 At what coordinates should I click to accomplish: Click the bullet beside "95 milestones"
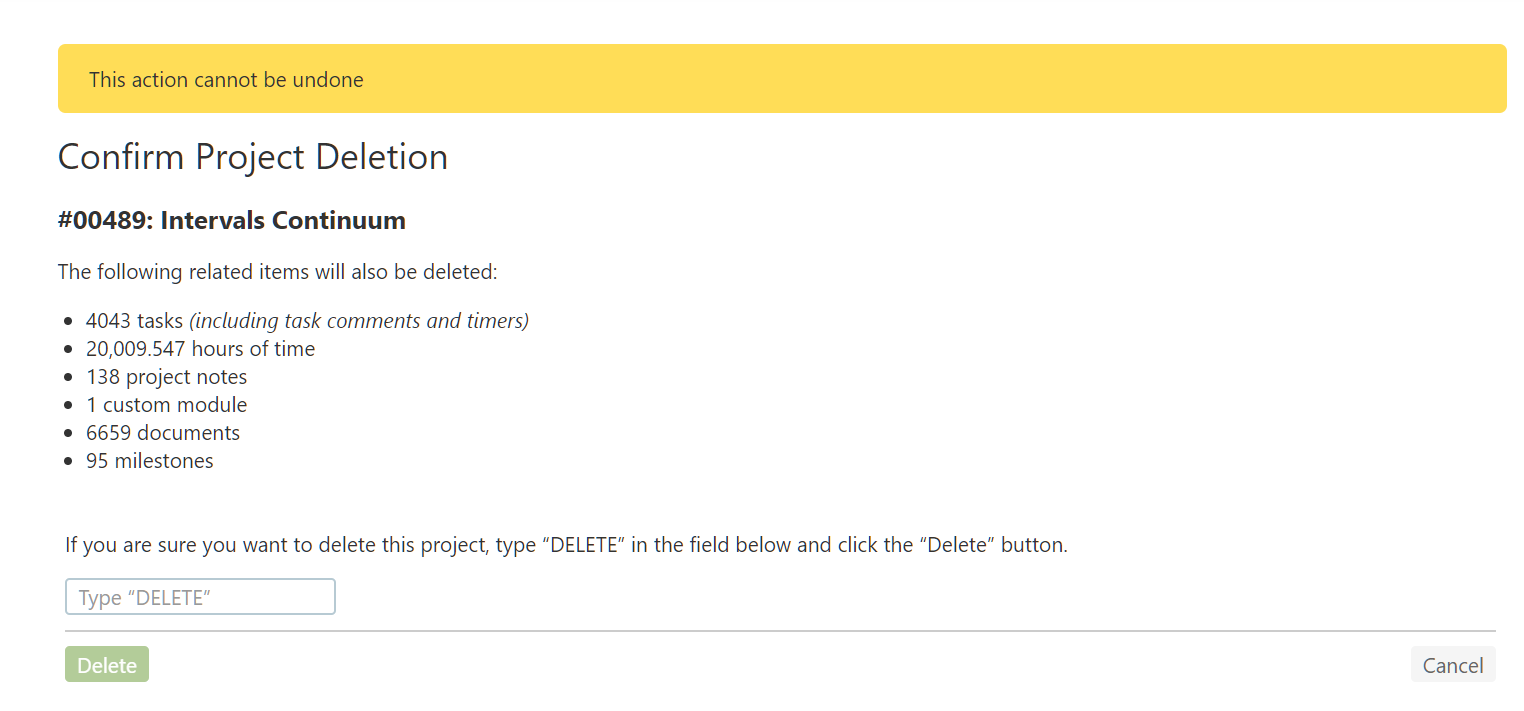coord(68,462)
